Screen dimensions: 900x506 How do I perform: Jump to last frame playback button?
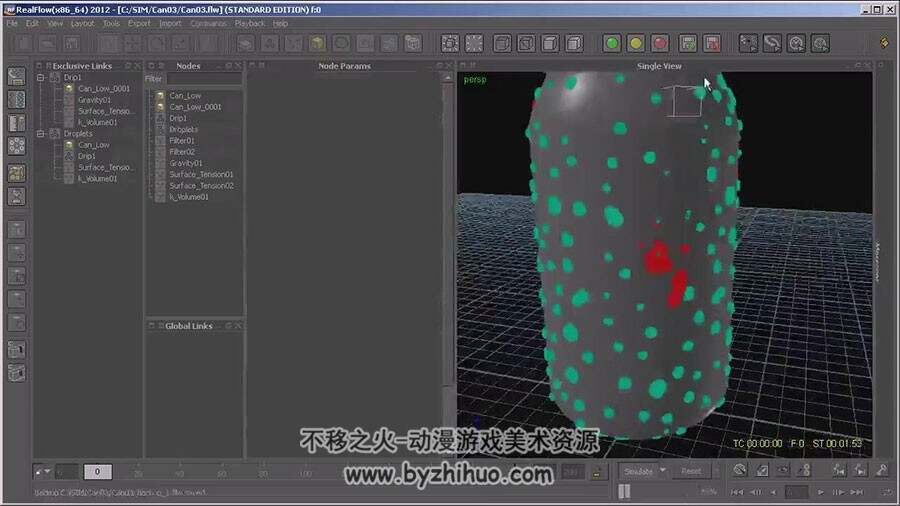coord(857,492)
